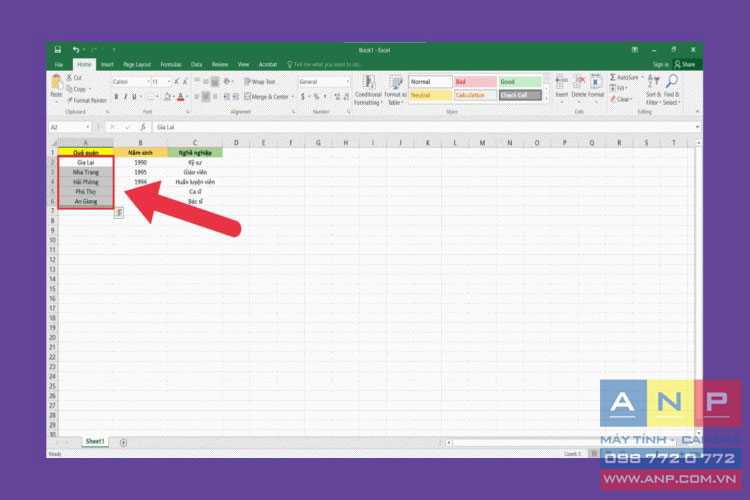The width and height of the screenshot is (750, 500).
Task: Open the font size 11 dropdown
Action: tap(168, 82)
